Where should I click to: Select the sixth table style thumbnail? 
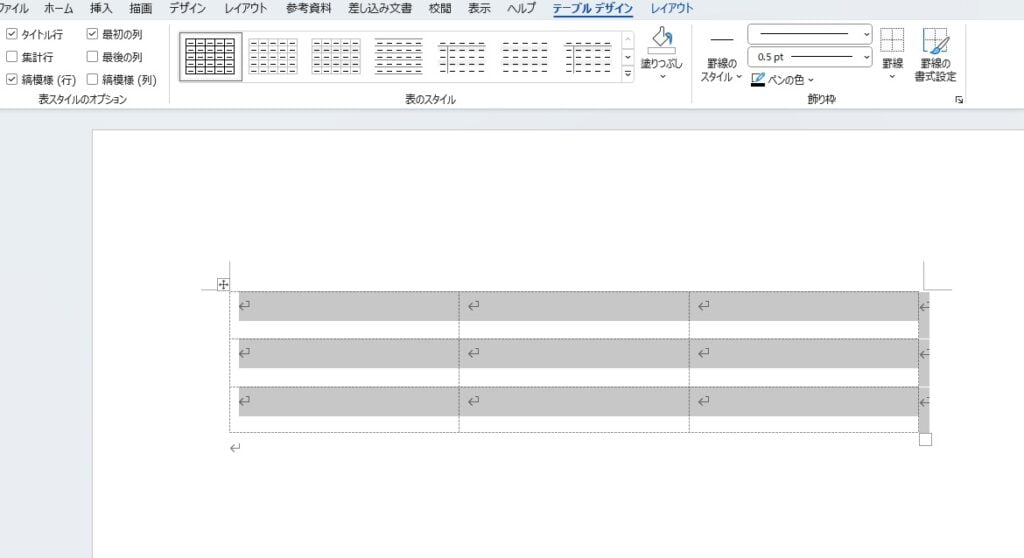[524, 57]
